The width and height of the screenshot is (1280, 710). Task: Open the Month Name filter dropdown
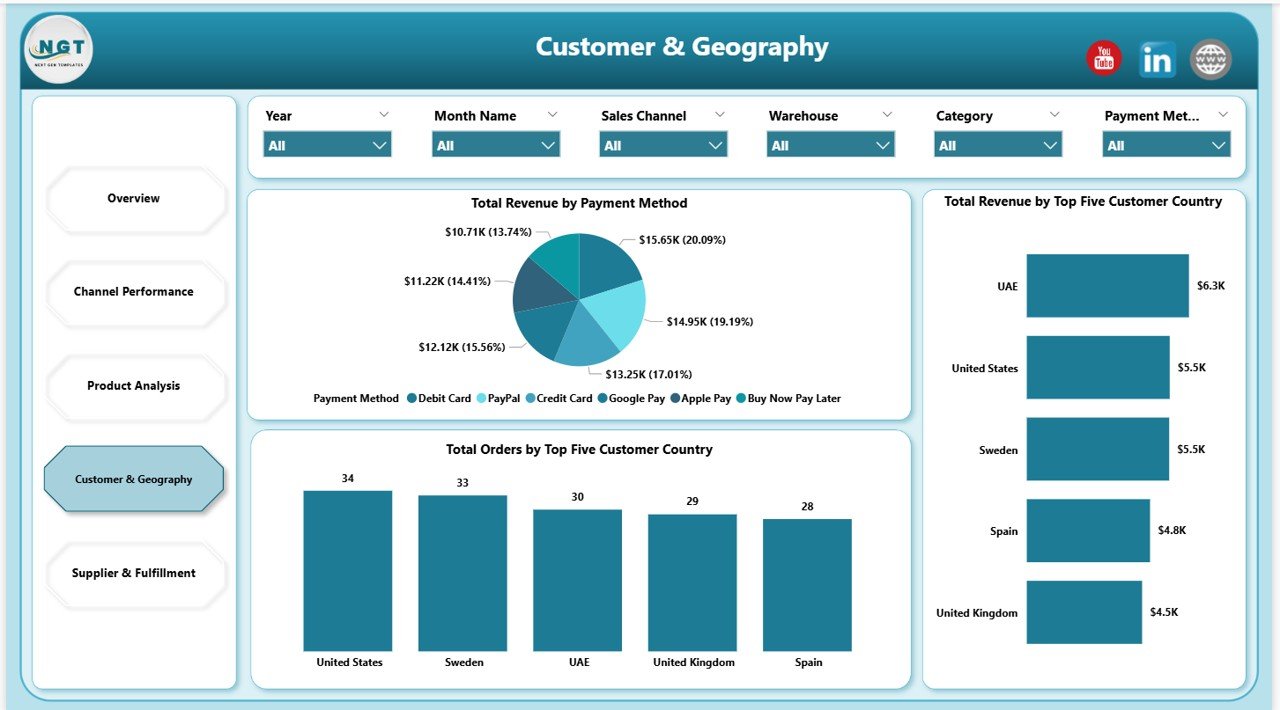tap(496, 146)
